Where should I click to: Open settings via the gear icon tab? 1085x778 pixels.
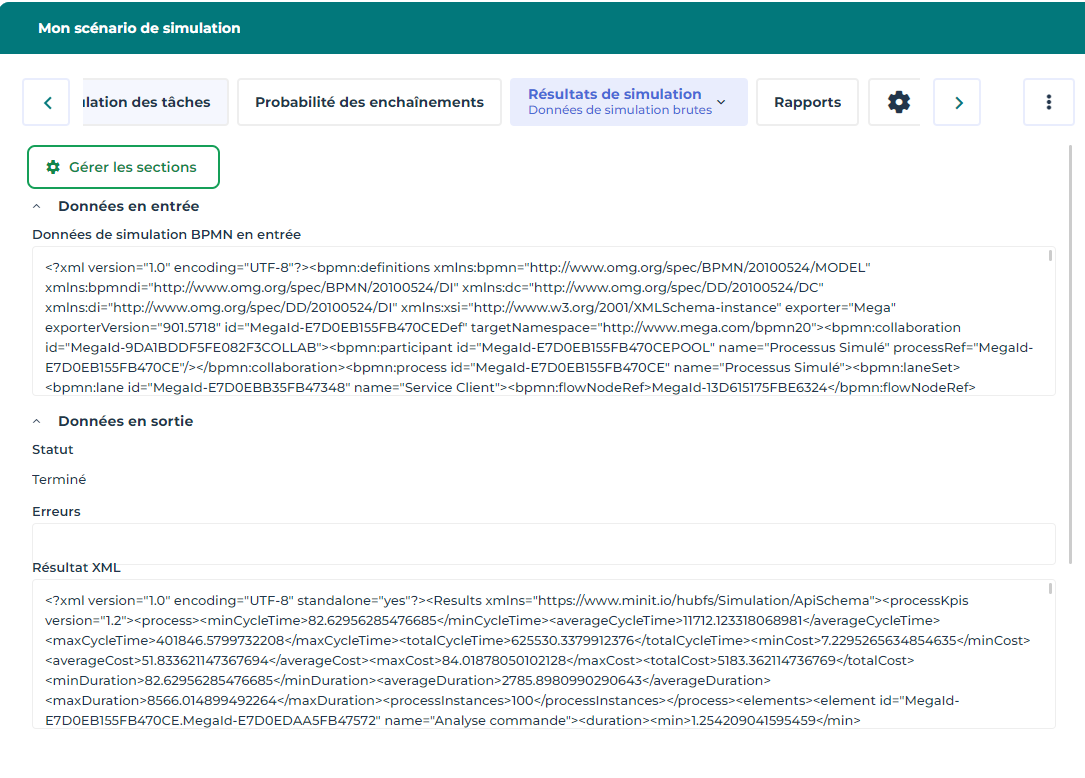(x=899, y=102)
